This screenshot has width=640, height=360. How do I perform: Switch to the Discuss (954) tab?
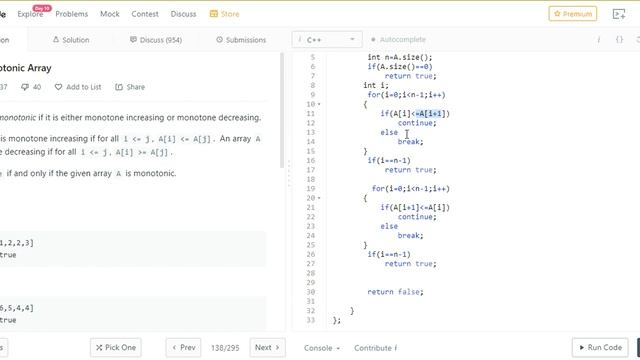156,40
